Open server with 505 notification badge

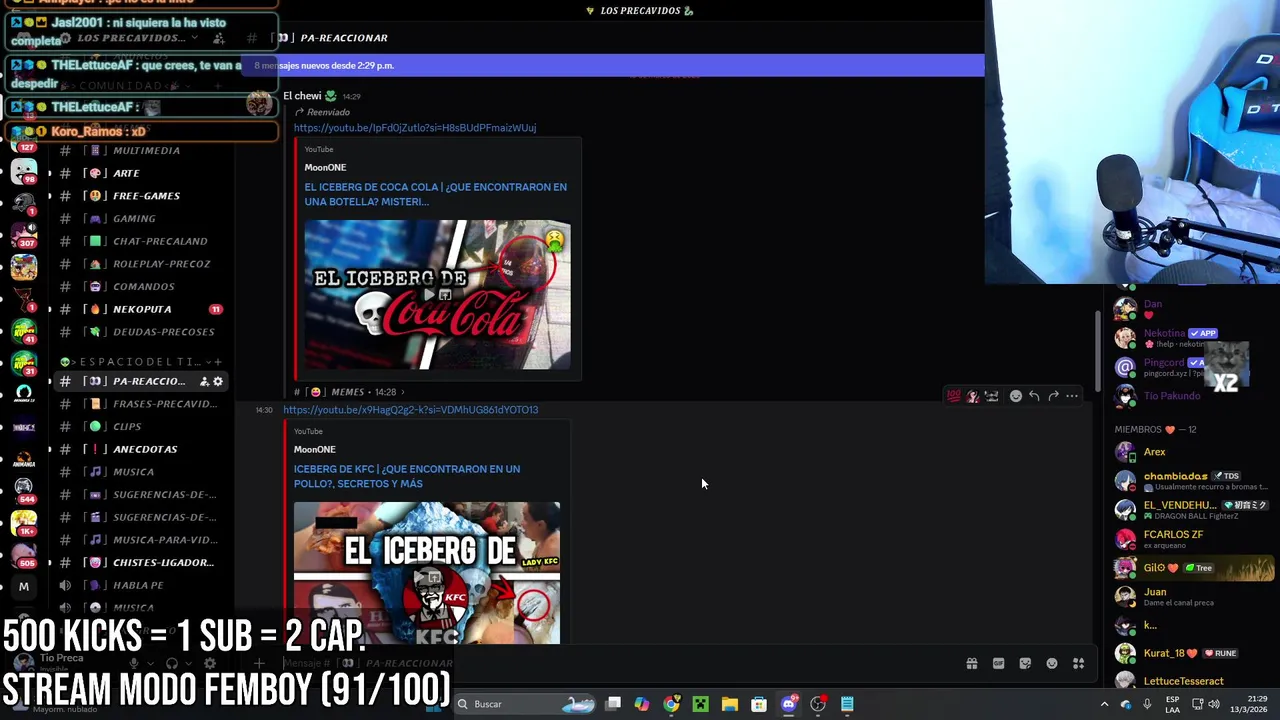24,554
